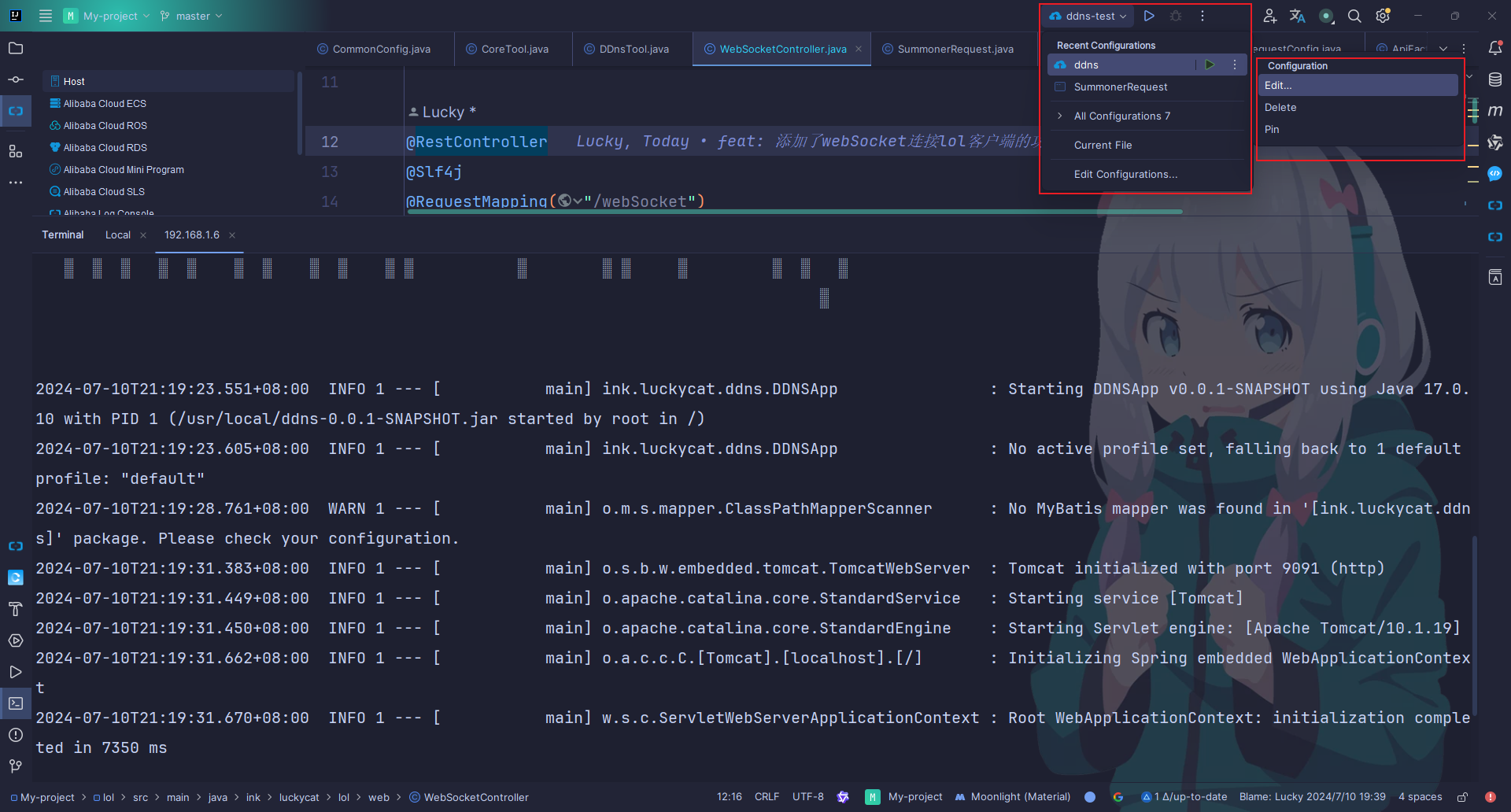This screenshot has height=812, width=1511.
Task: Open the Build hammer tool window
Action: click(16, 609)
